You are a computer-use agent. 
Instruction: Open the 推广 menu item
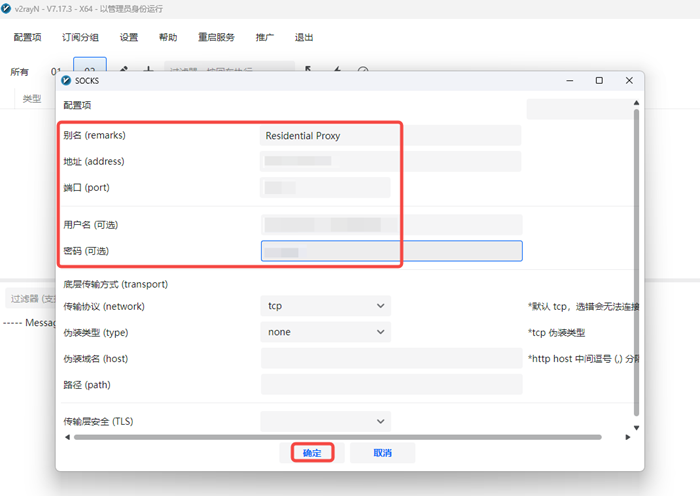click(264, 37)
